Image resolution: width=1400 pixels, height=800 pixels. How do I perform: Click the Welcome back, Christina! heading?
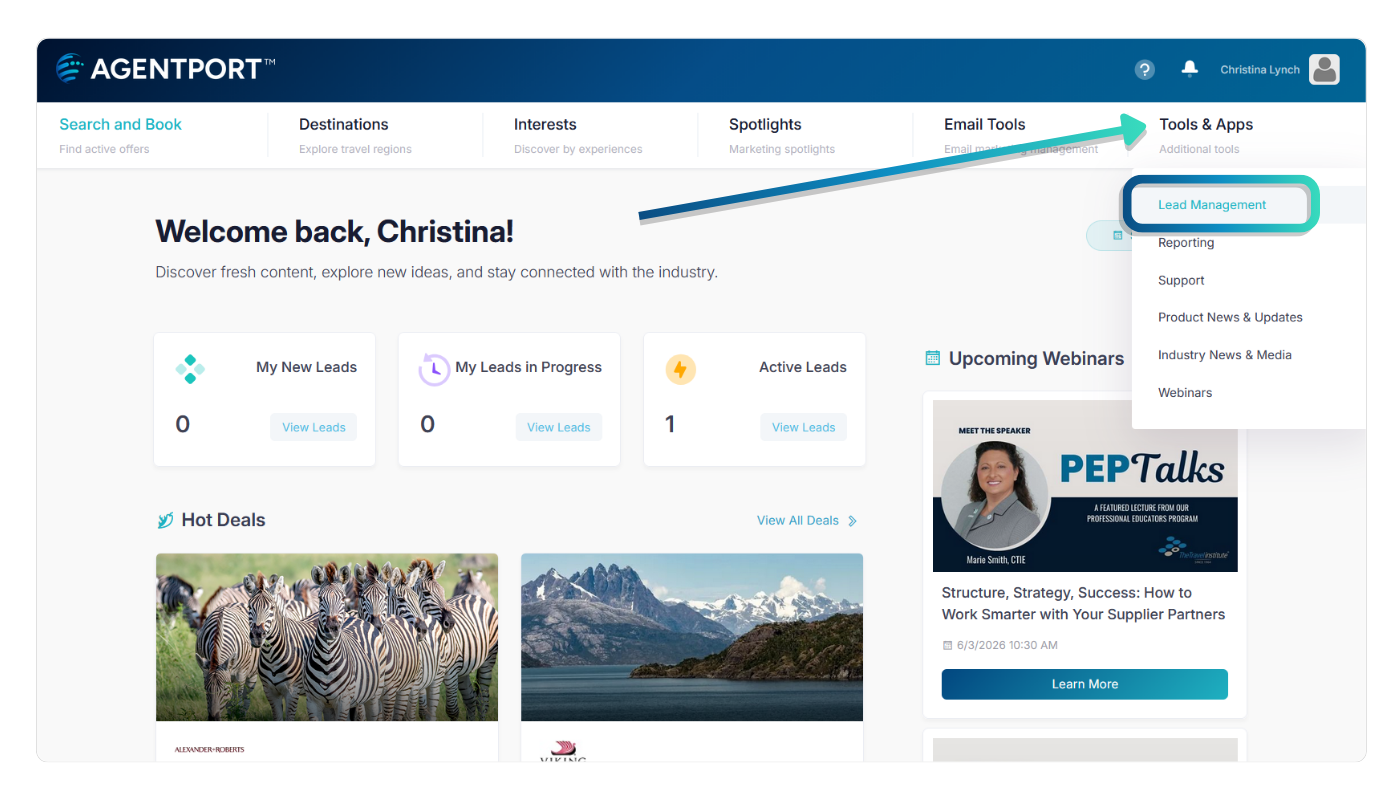point(334,232)
